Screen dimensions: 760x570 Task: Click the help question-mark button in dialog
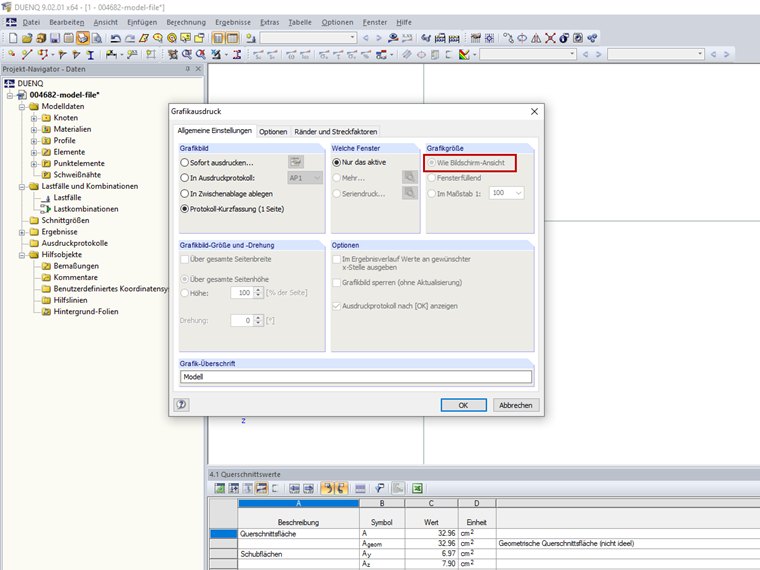[181, 404]
